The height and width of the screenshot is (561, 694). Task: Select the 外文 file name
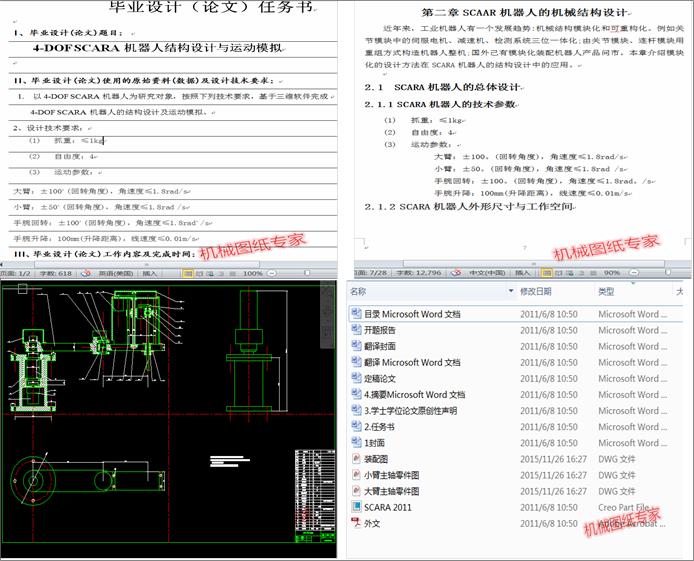[x=372, y=523]
